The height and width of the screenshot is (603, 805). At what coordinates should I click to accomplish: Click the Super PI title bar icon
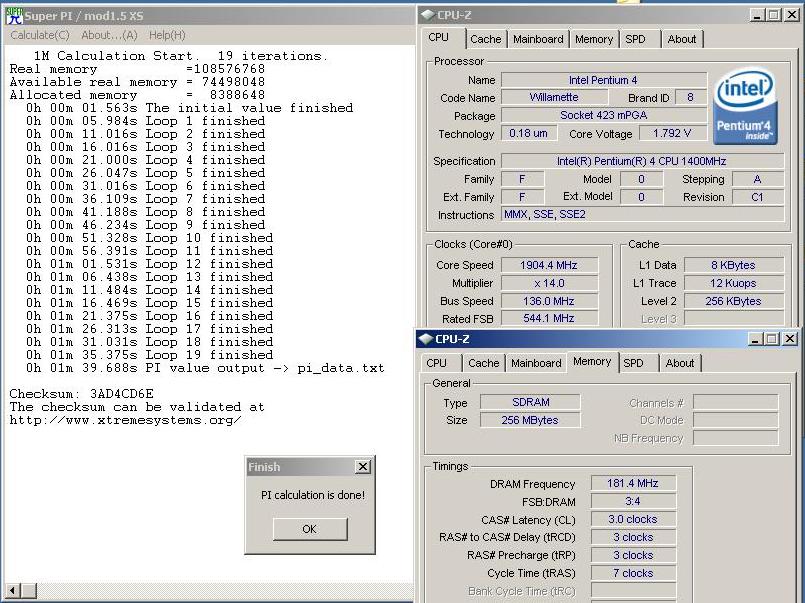pos(14,15)
